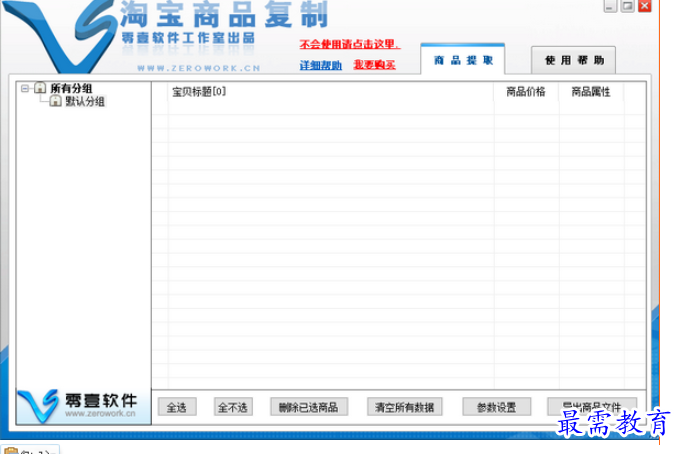The image size is (679, 454).
Task: Maximize the 淘宝商品复制 window
Action: click(627, 6)
